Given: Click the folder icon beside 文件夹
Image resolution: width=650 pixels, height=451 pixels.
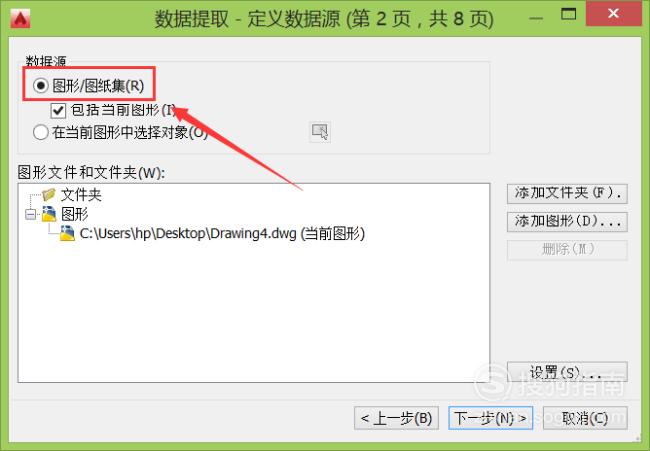Looking at the screenshot, I should (x=49, y=194).
